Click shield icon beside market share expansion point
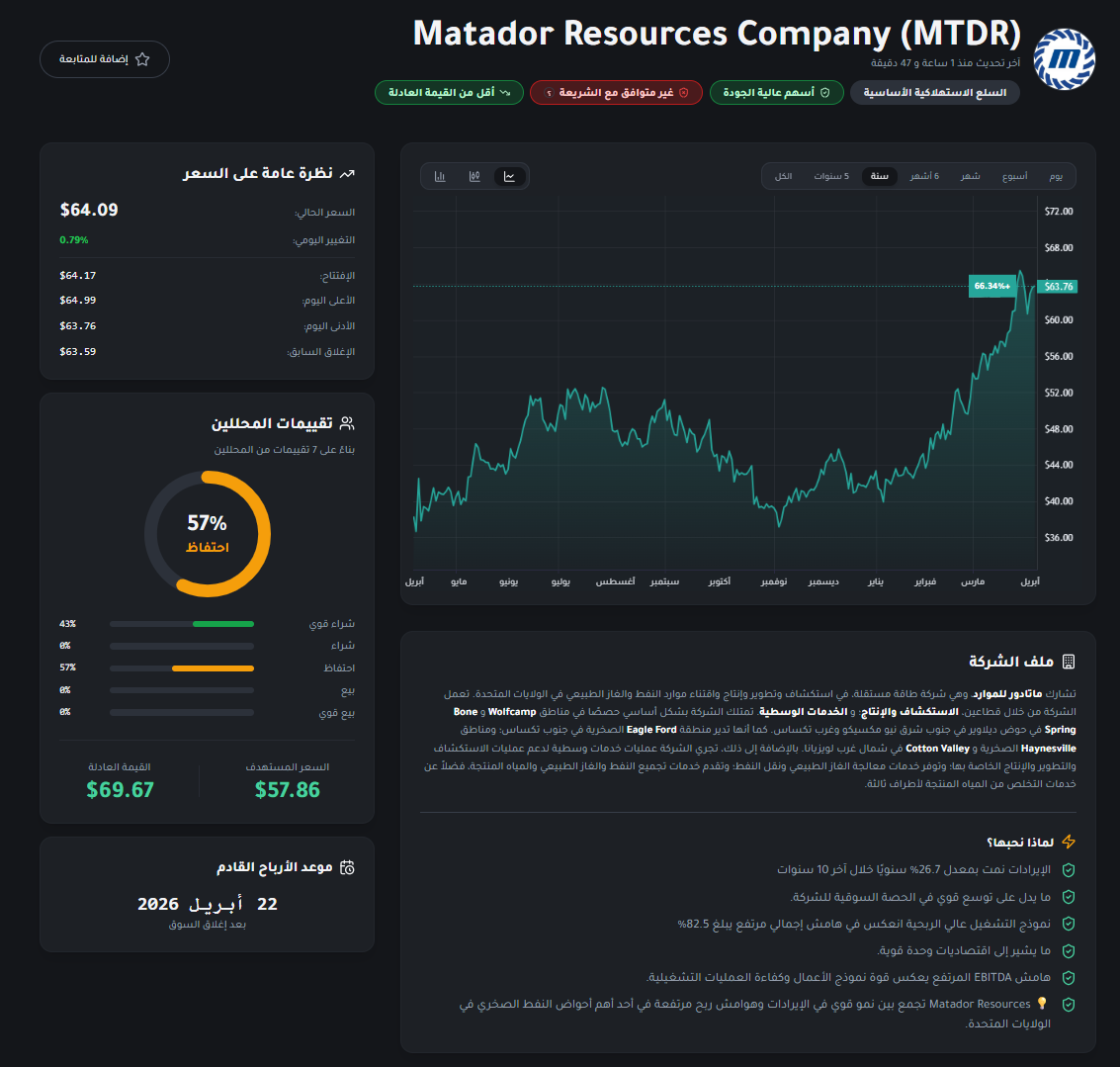This screenshot has width=1120, height=1067. point(1069,897)
